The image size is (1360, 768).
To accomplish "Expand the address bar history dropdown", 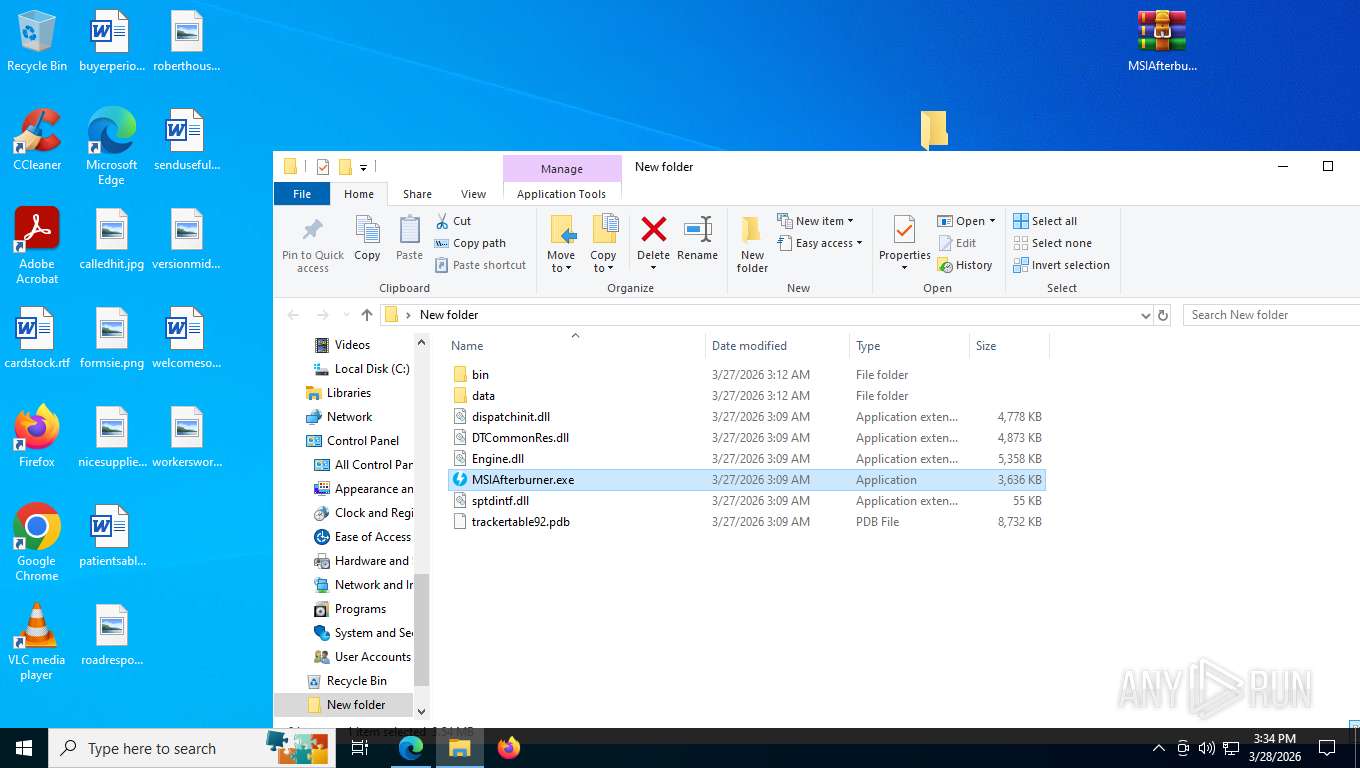I will (1145, 315).
